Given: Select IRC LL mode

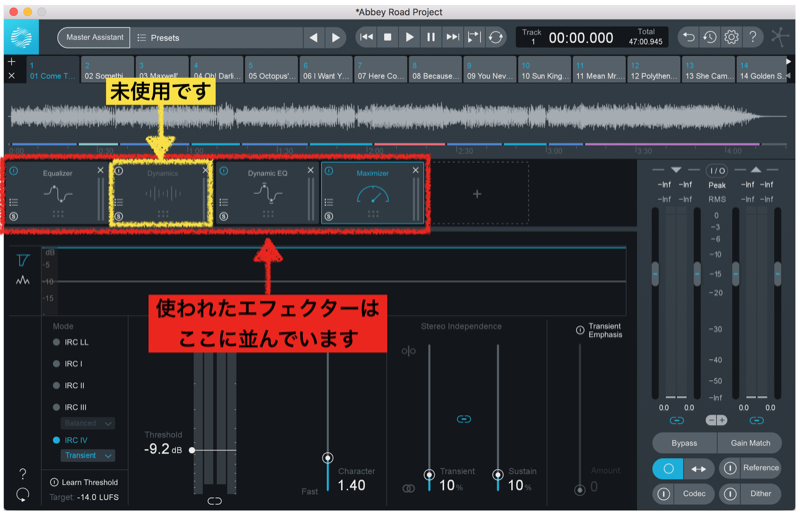Looking at the screenshot, I should (71, 342).
